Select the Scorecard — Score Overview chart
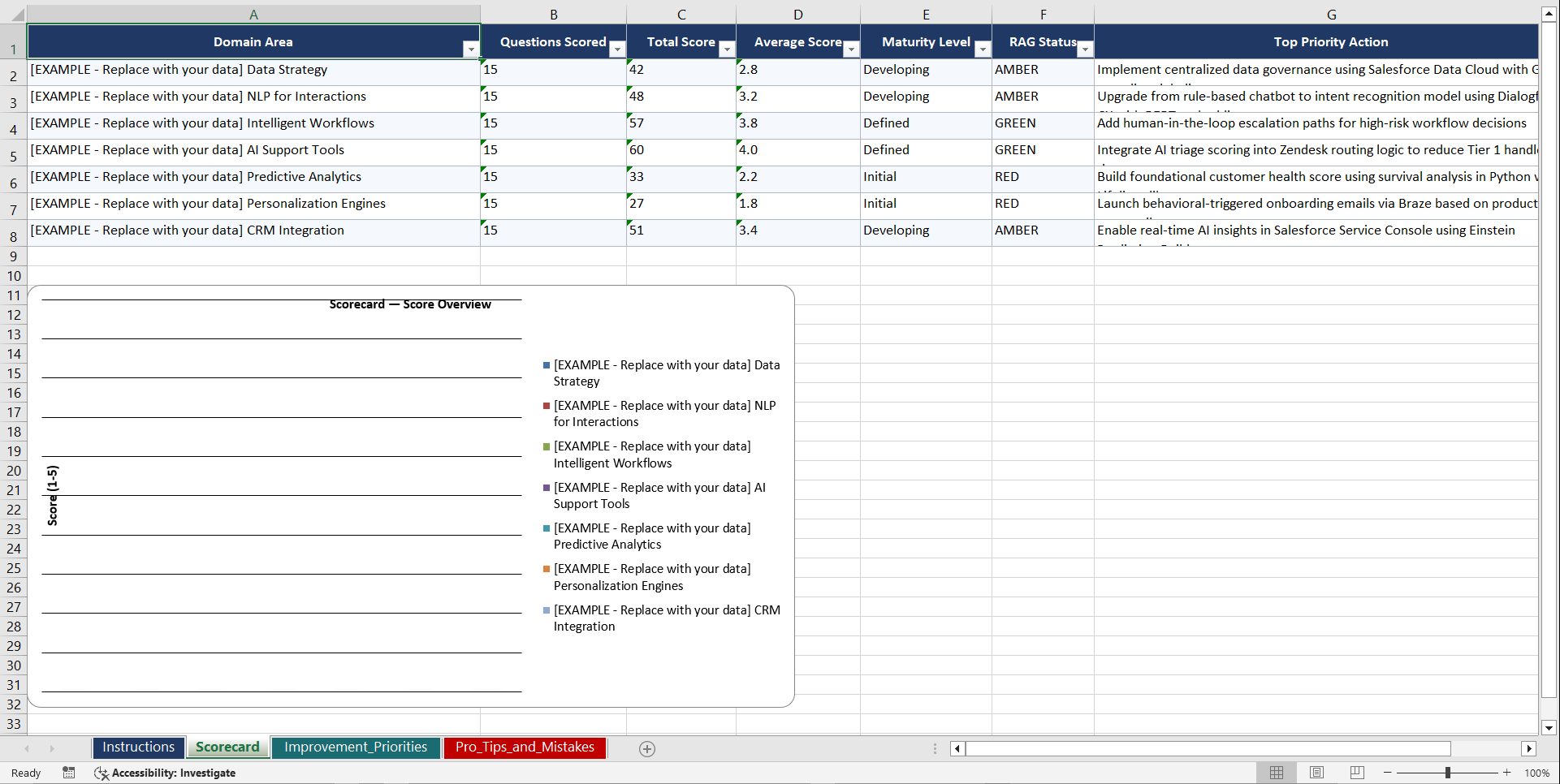Image resolution: width=1560 pixels, height=784 pixels. 409,304
